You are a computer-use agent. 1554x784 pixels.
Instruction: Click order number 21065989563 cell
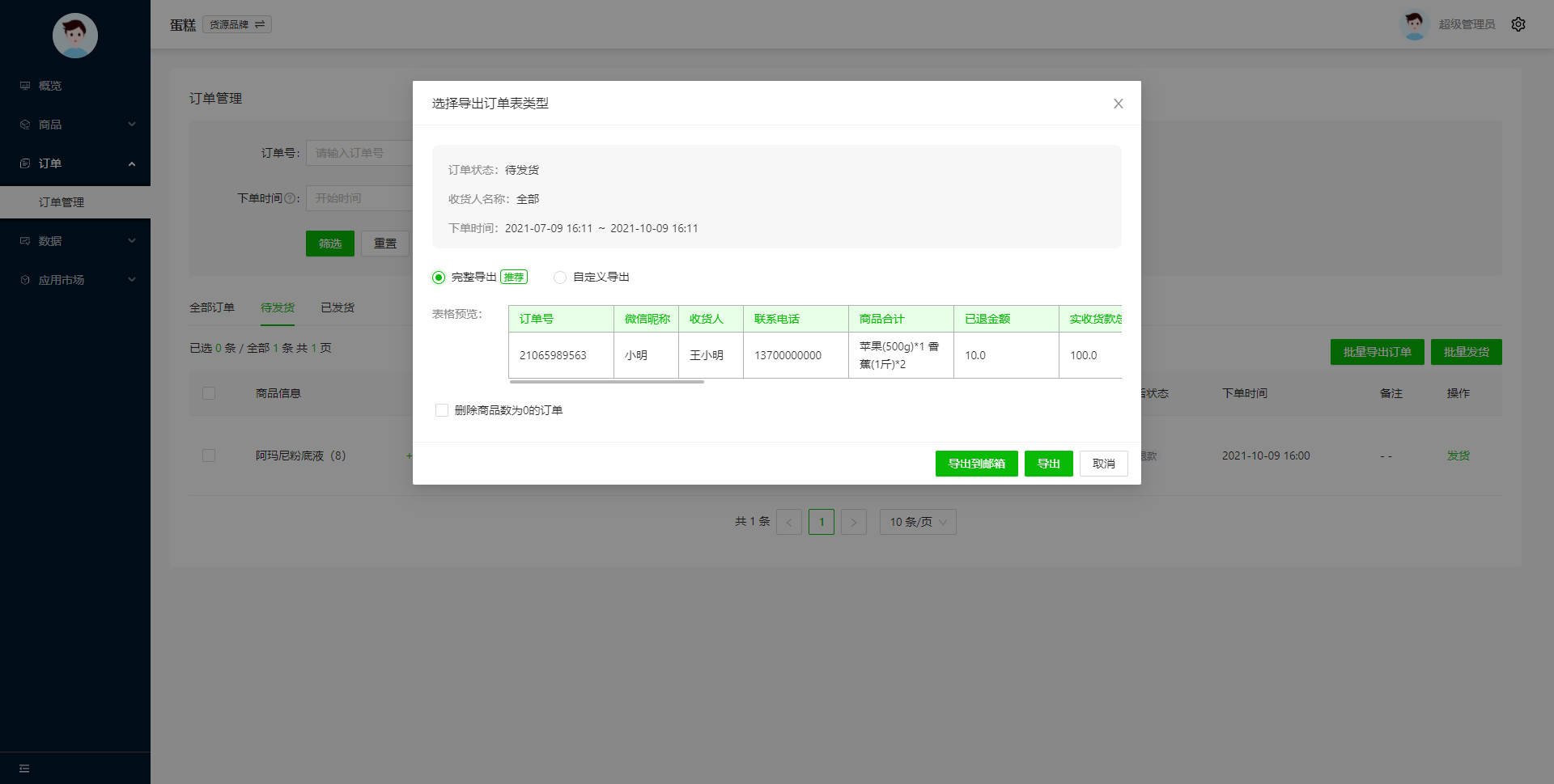point(561,355)
